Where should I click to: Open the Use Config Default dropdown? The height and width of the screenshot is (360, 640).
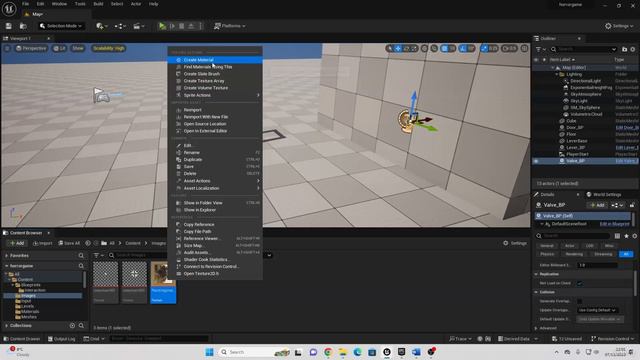coord(597,310)
